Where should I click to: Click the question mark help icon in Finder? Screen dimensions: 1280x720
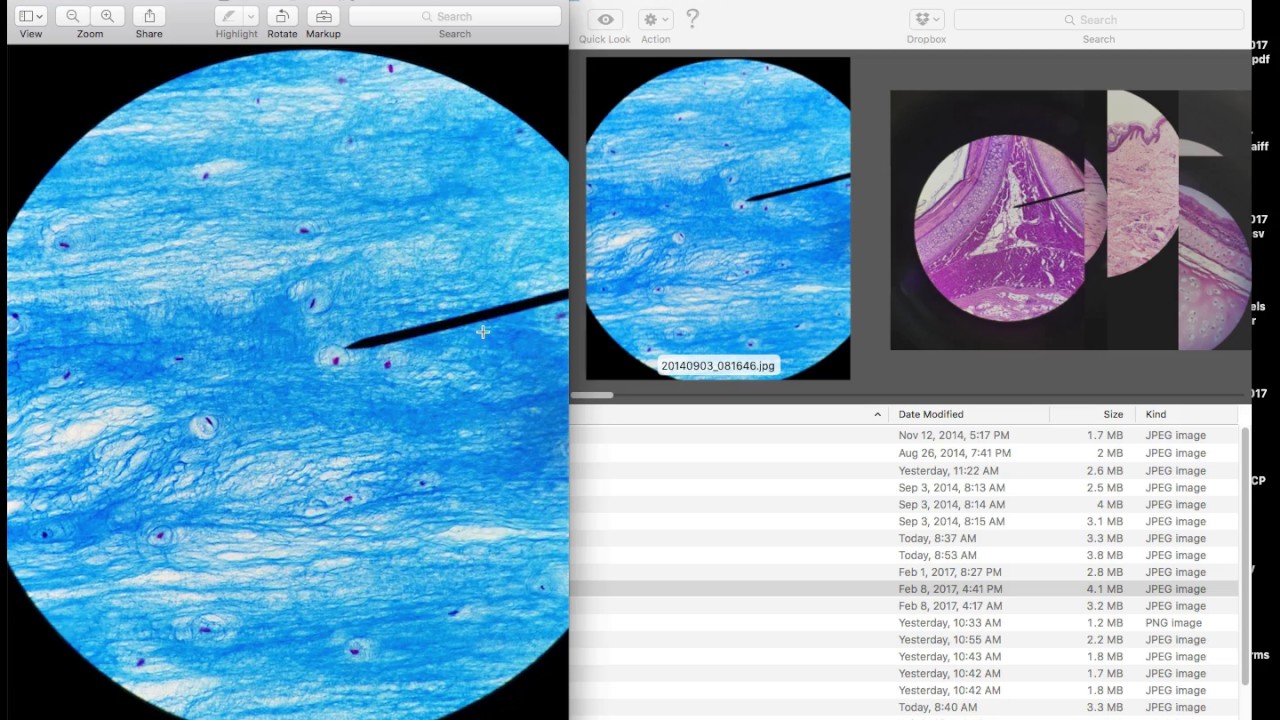[x=692, y=19]
